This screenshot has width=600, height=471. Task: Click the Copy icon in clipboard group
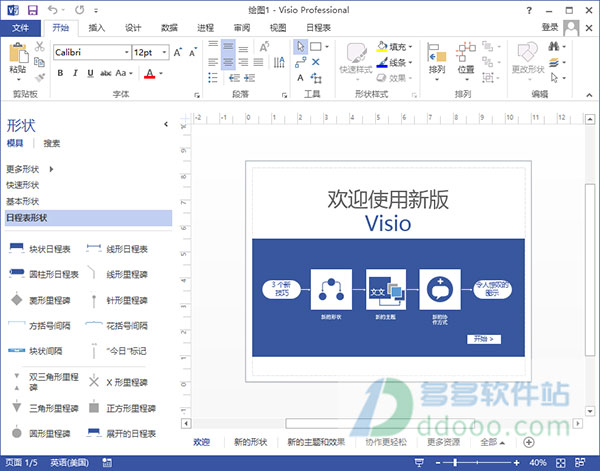39,62
